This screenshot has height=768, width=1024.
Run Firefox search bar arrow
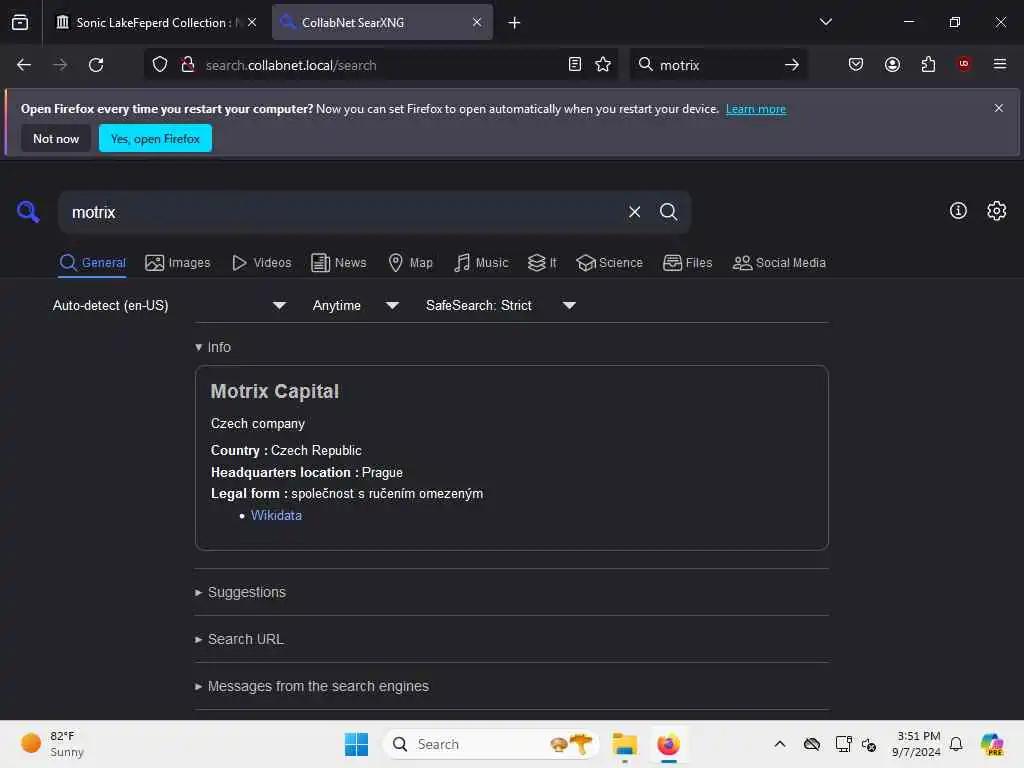[792, 65]
